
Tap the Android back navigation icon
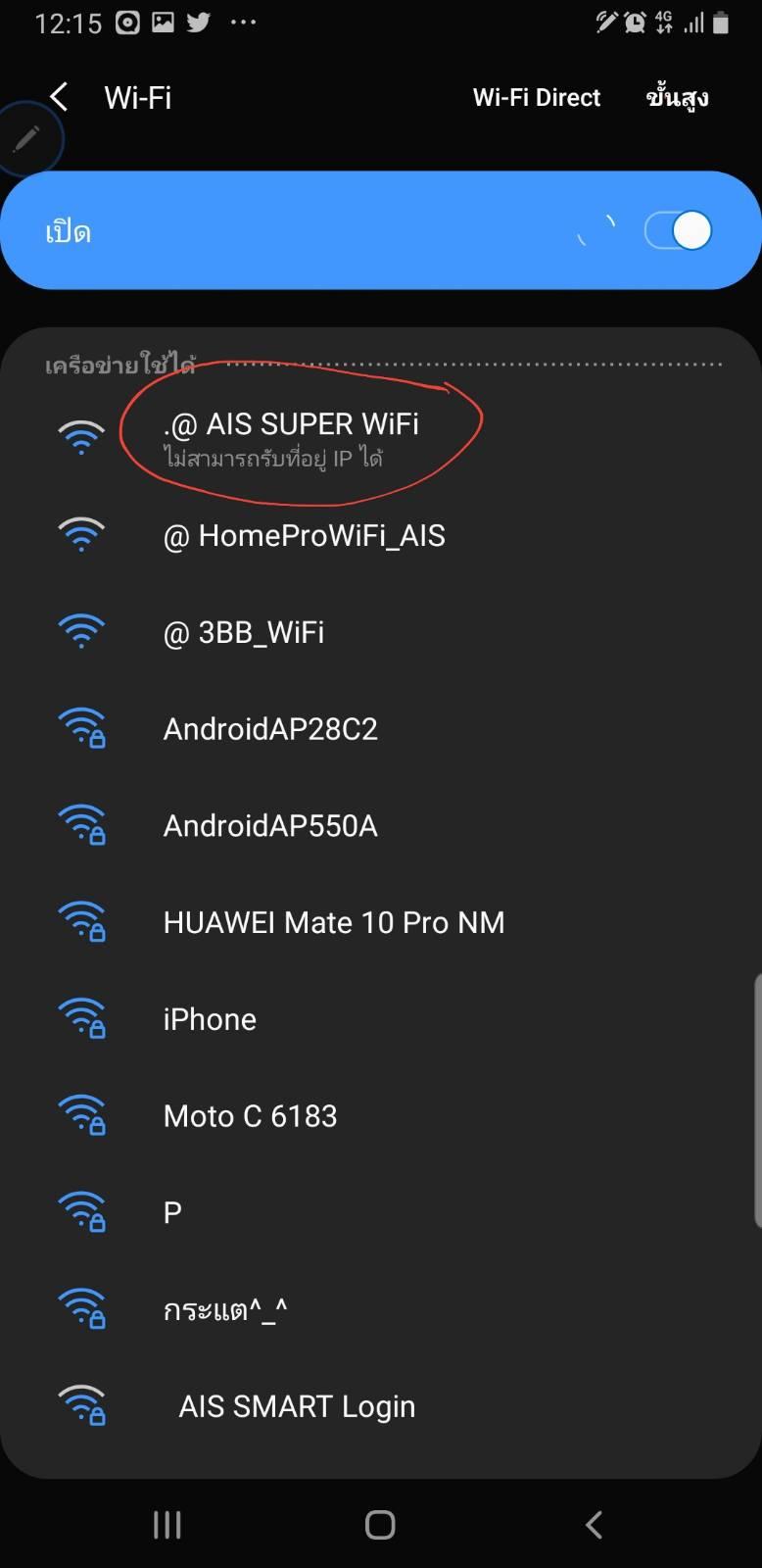point(594,1524)
